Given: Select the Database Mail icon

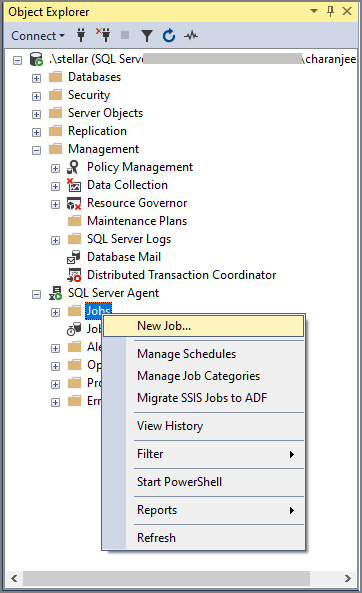Looking at the screenshot, I should (74, 257).
